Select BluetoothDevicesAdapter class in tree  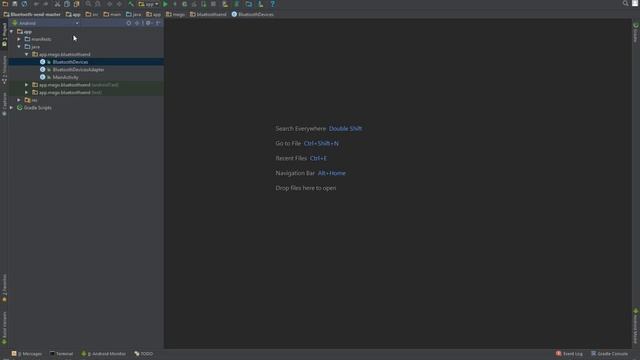[x=78, y=70]
